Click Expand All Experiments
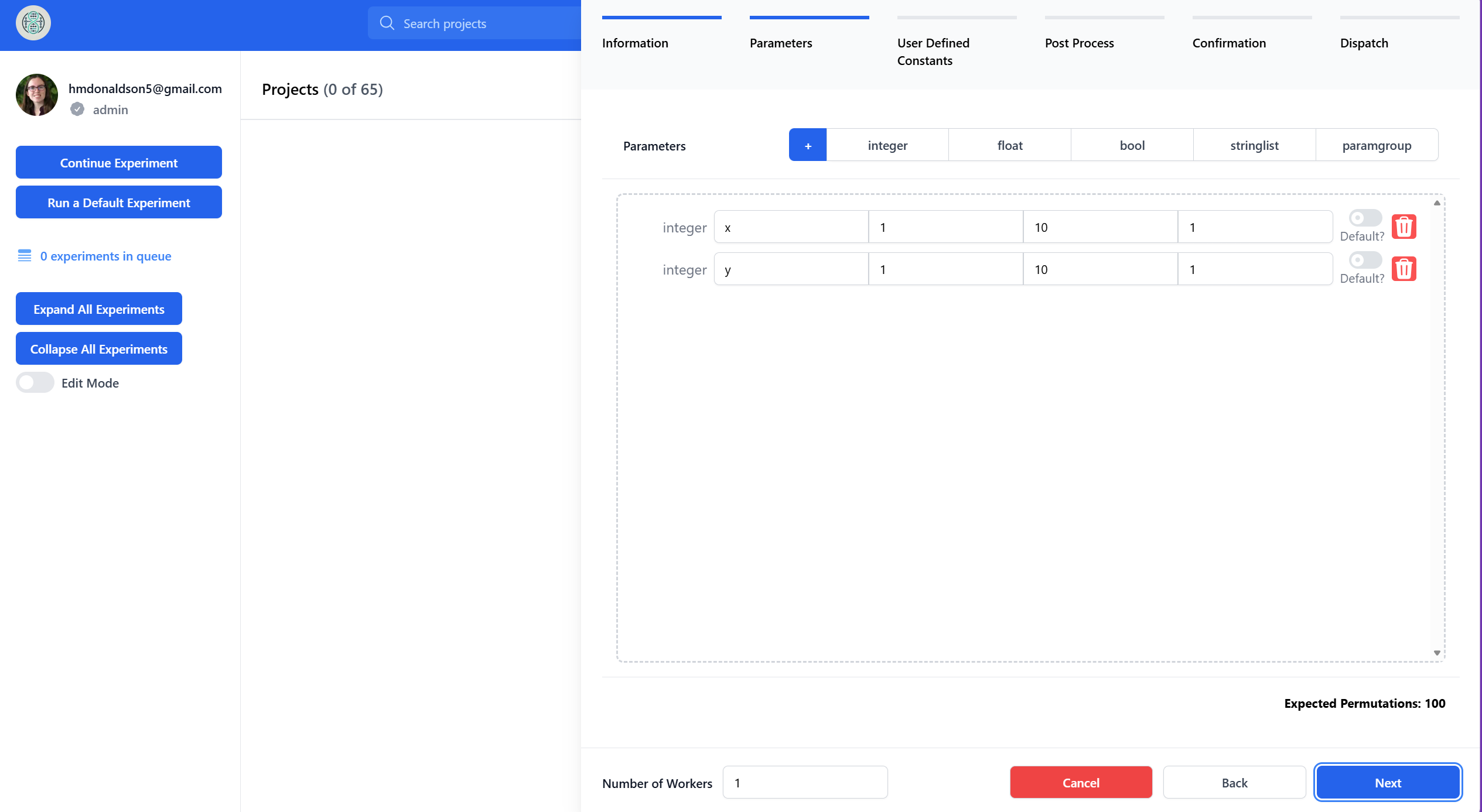This screenshot has width=1482, height=812. (99, 309)
